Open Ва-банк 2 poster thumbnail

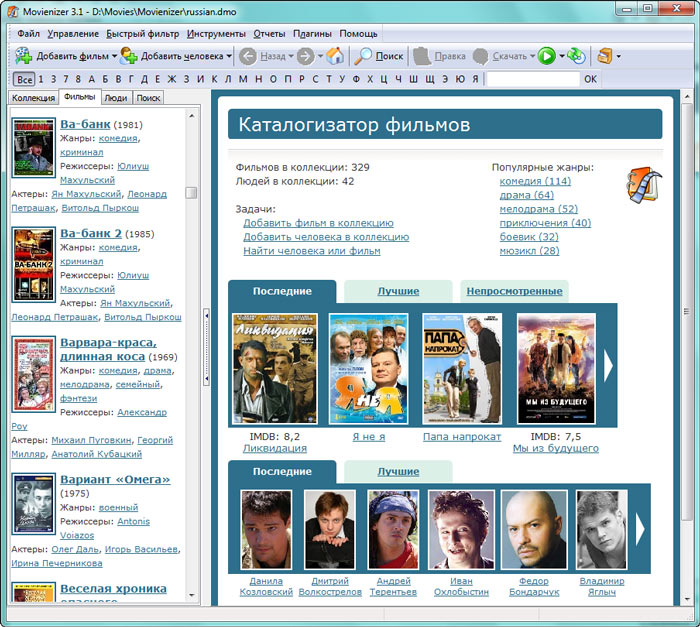point(33,264)
